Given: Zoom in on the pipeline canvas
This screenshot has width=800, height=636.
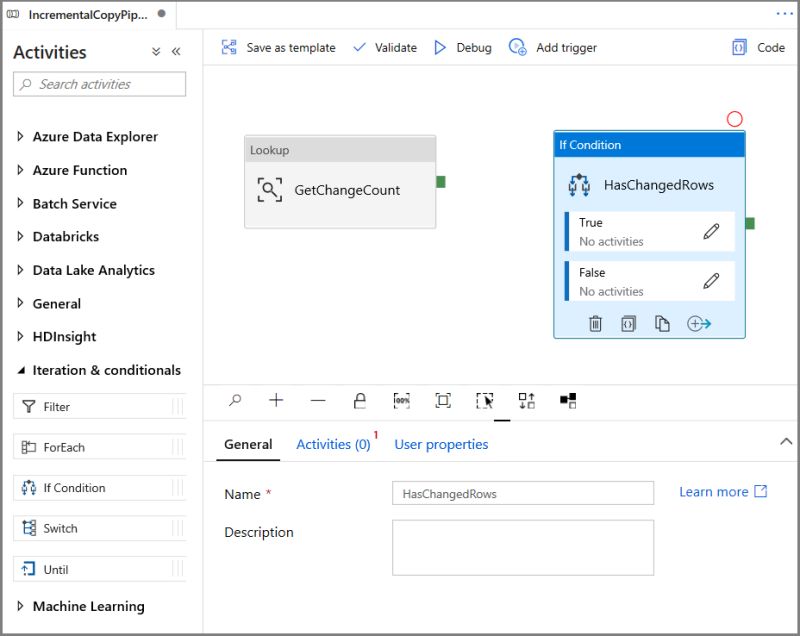Looking at the screenshot, I should click(x=277, y=400).
